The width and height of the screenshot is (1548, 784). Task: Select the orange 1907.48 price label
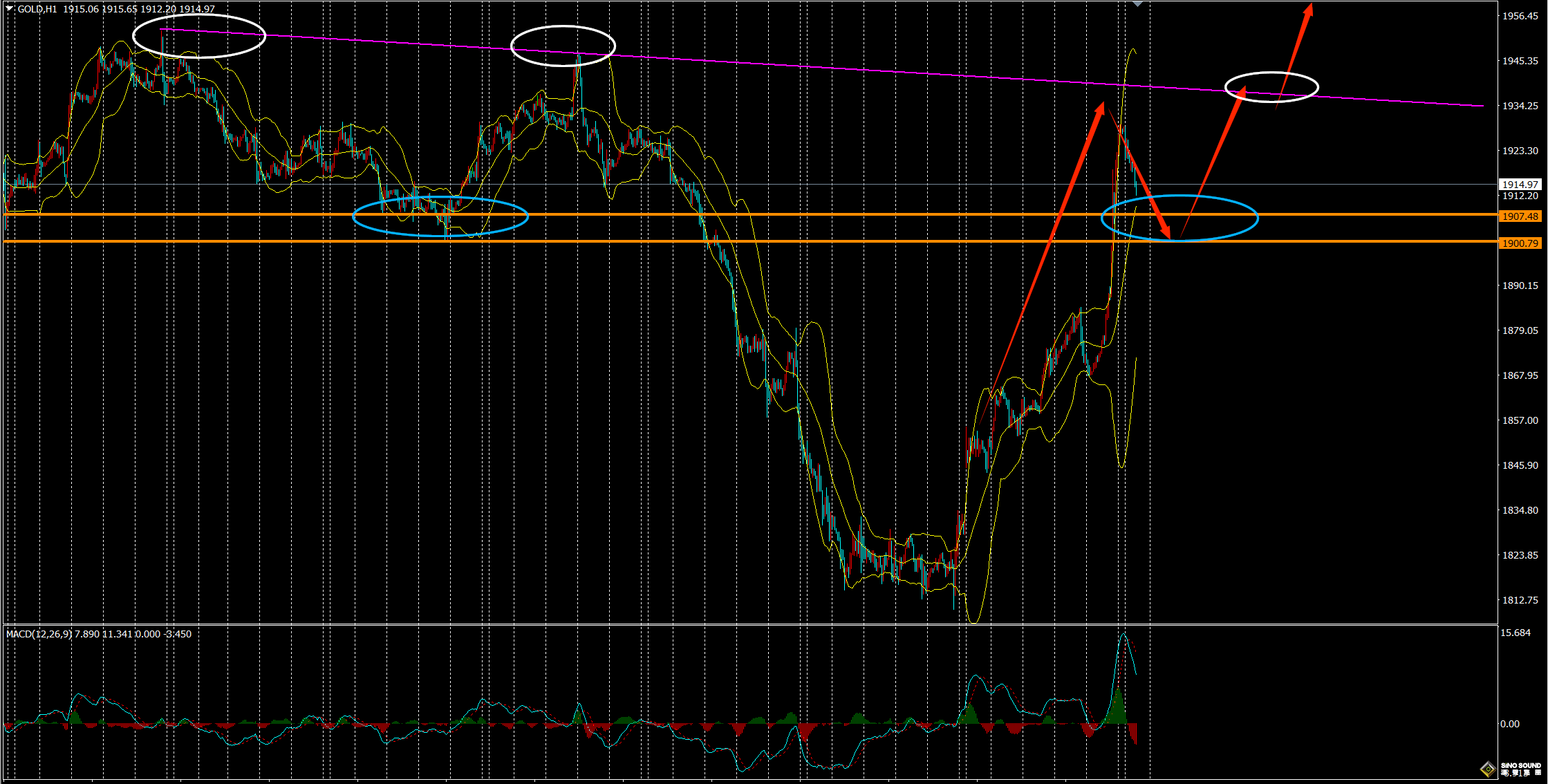pos(1520,216)
